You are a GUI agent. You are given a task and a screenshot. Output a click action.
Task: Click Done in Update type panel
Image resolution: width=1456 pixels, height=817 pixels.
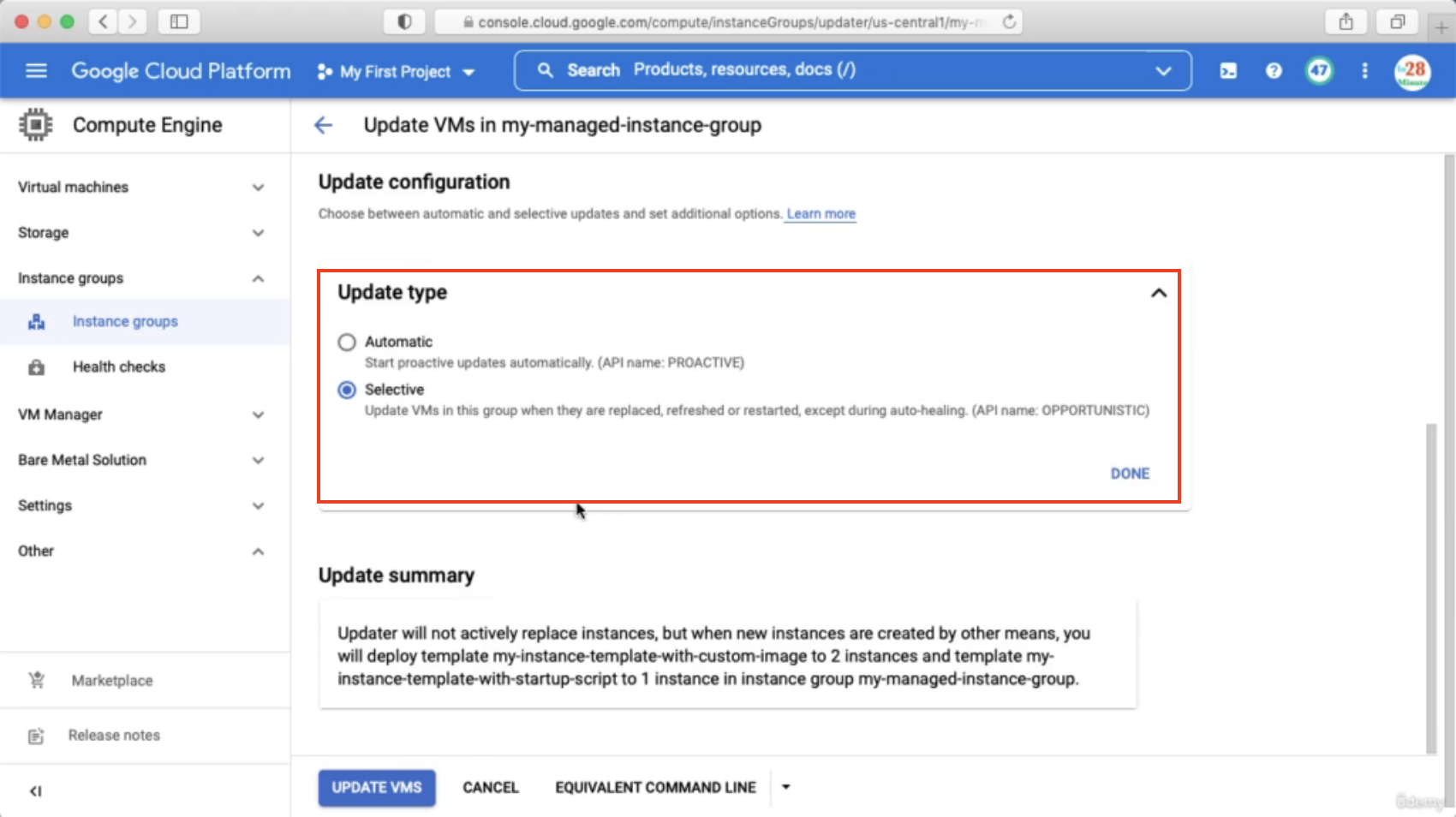coord(1130,474)
